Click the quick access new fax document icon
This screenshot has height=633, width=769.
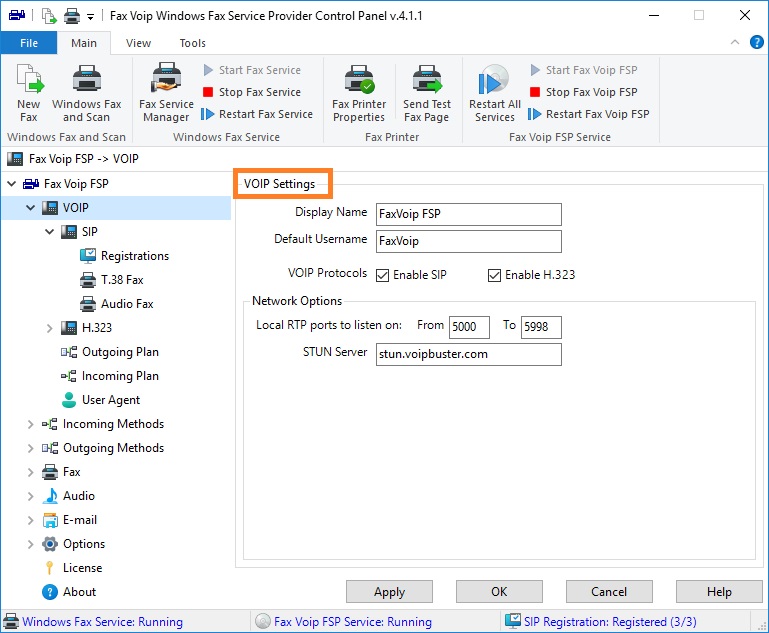coord(49,16)
